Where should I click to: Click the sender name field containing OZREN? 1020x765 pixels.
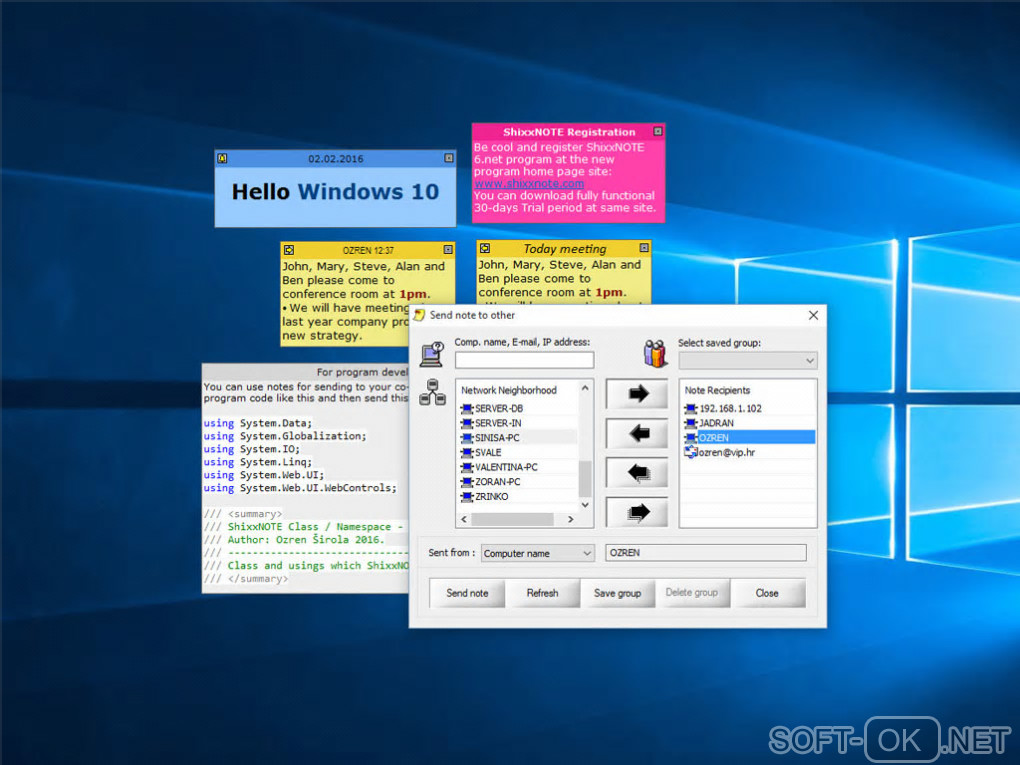[706, 553]
